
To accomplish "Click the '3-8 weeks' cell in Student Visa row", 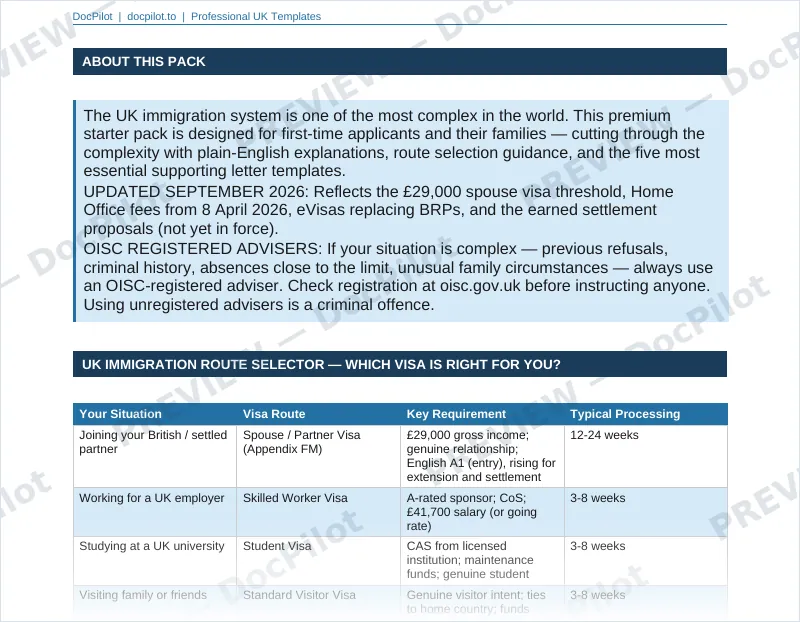I will [646, 560].
